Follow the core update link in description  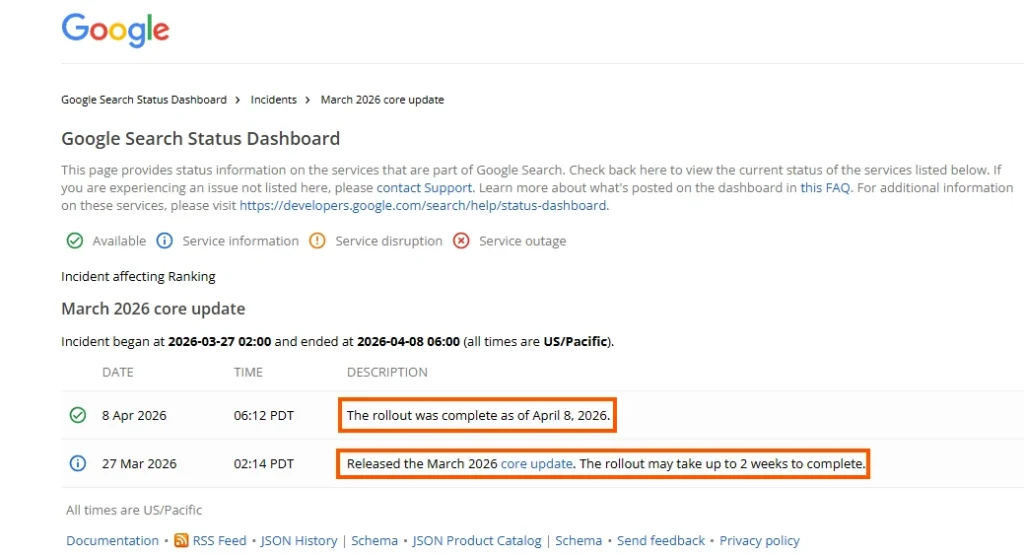tap(537, 464)
